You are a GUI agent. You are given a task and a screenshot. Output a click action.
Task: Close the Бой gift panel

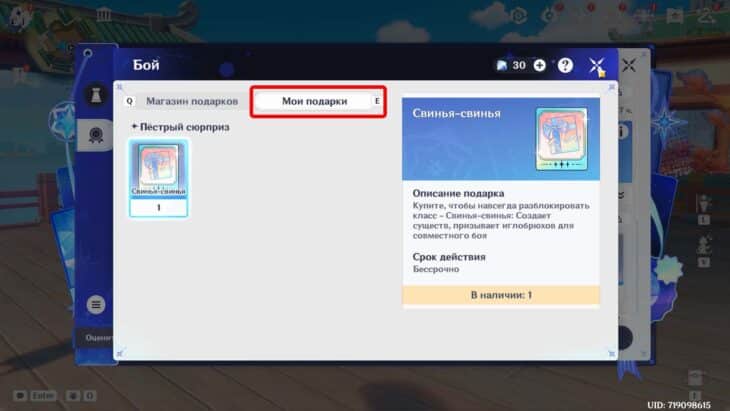pyautogui.click(x=596, y=66)
